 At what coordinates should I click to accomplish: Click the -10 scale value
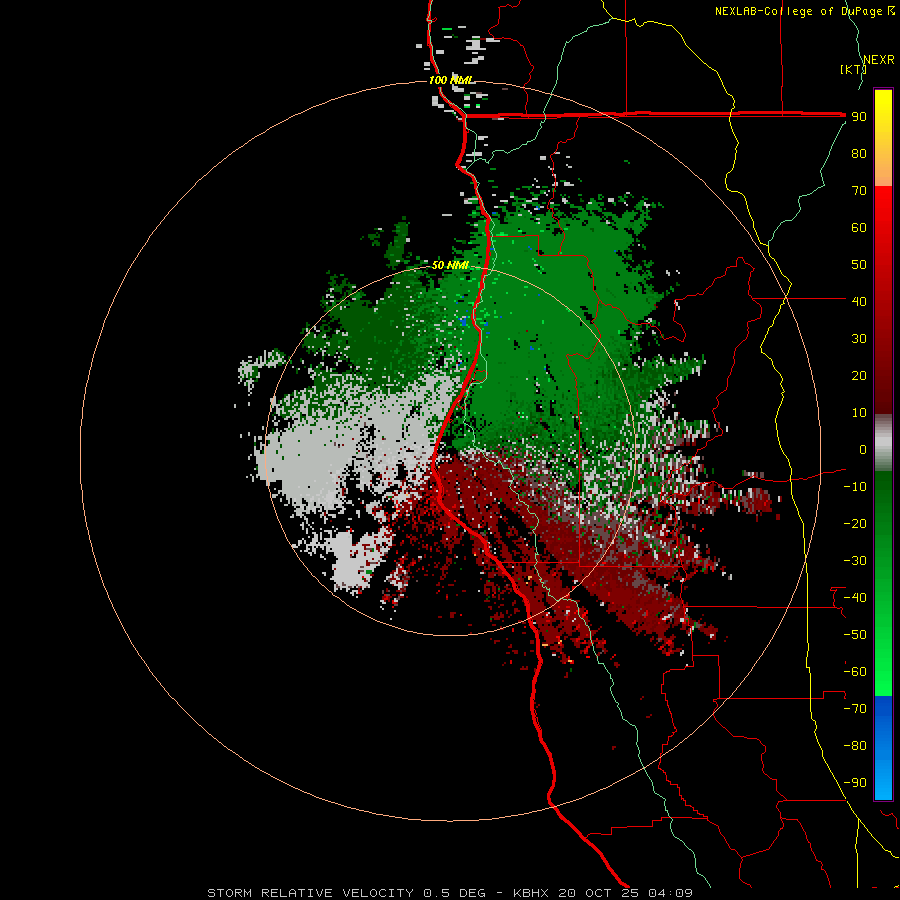coord(855,487)
